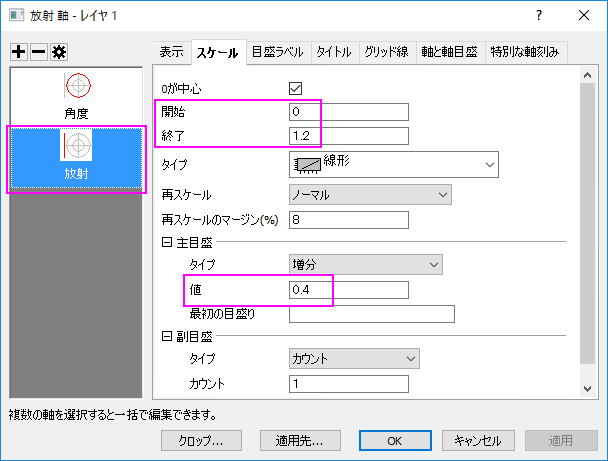The image size is (608, 461).
Task: Click the scrollbar up arrow
Action: (x=587, y=75)
